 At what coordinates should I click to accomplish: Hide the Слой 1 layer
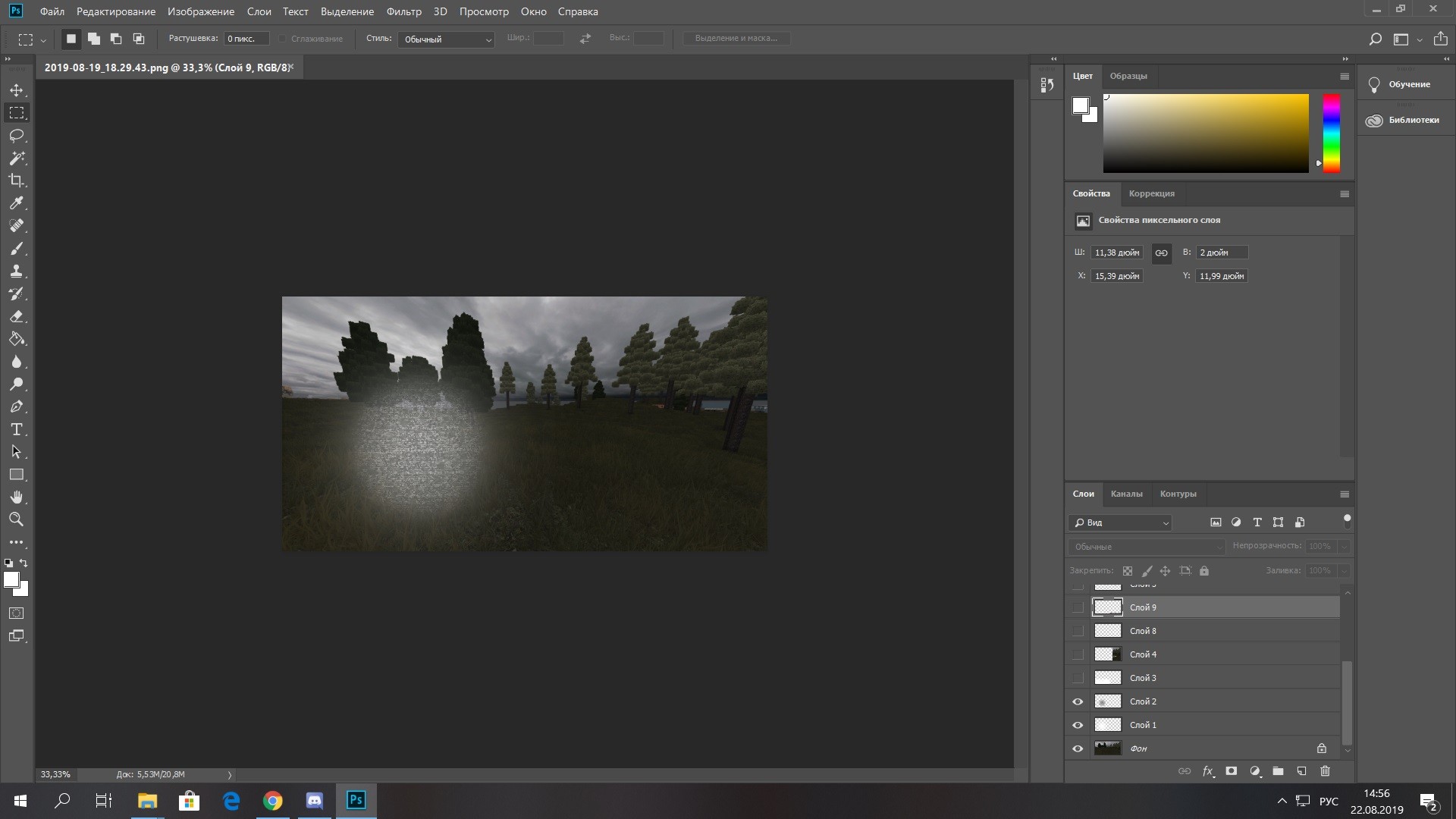coord(1078,725)
